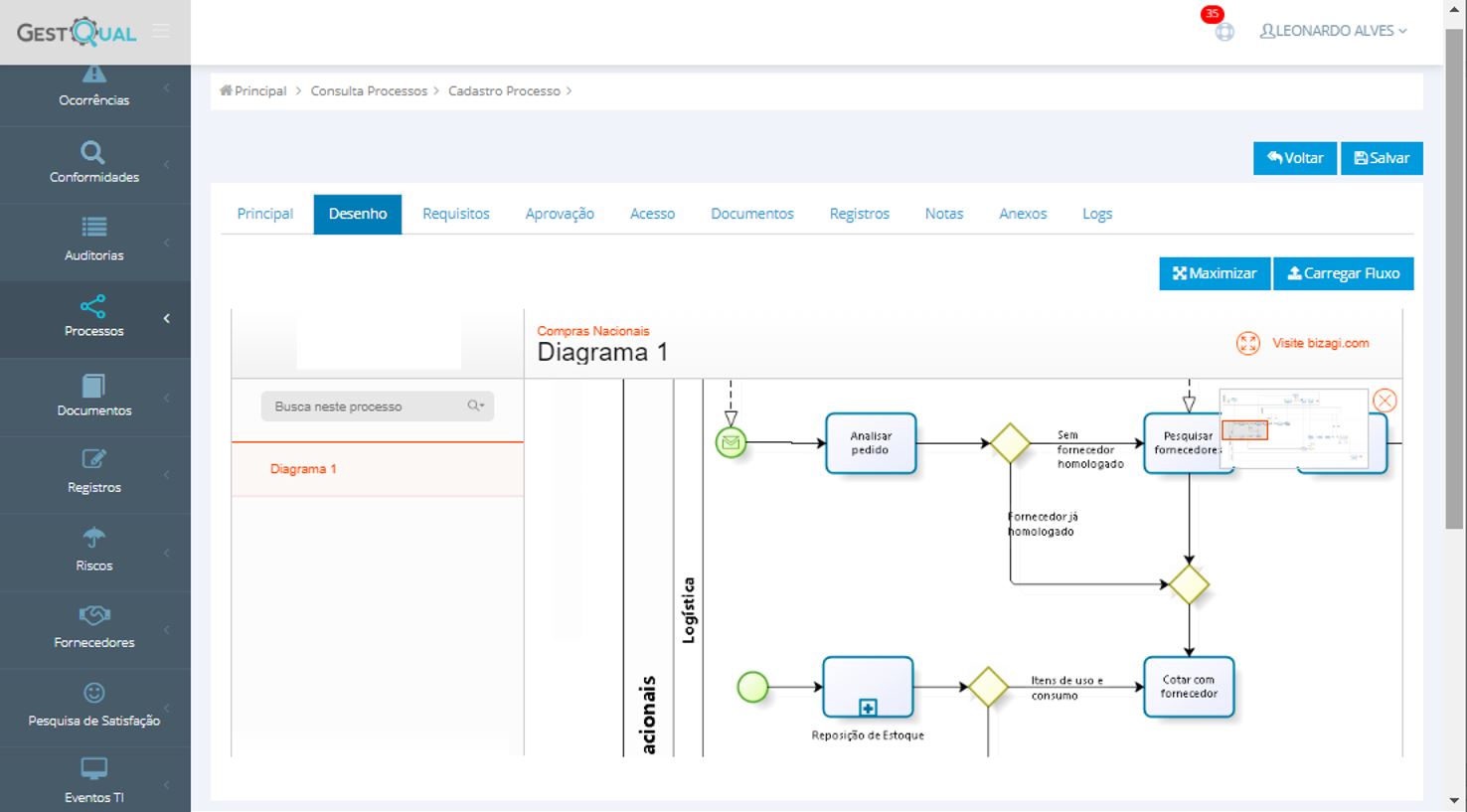Go to Consulta Processos breadcrumb
The height and width of the screenshot is (812, 1467).
pyautogui.click(x=369, y=90)
